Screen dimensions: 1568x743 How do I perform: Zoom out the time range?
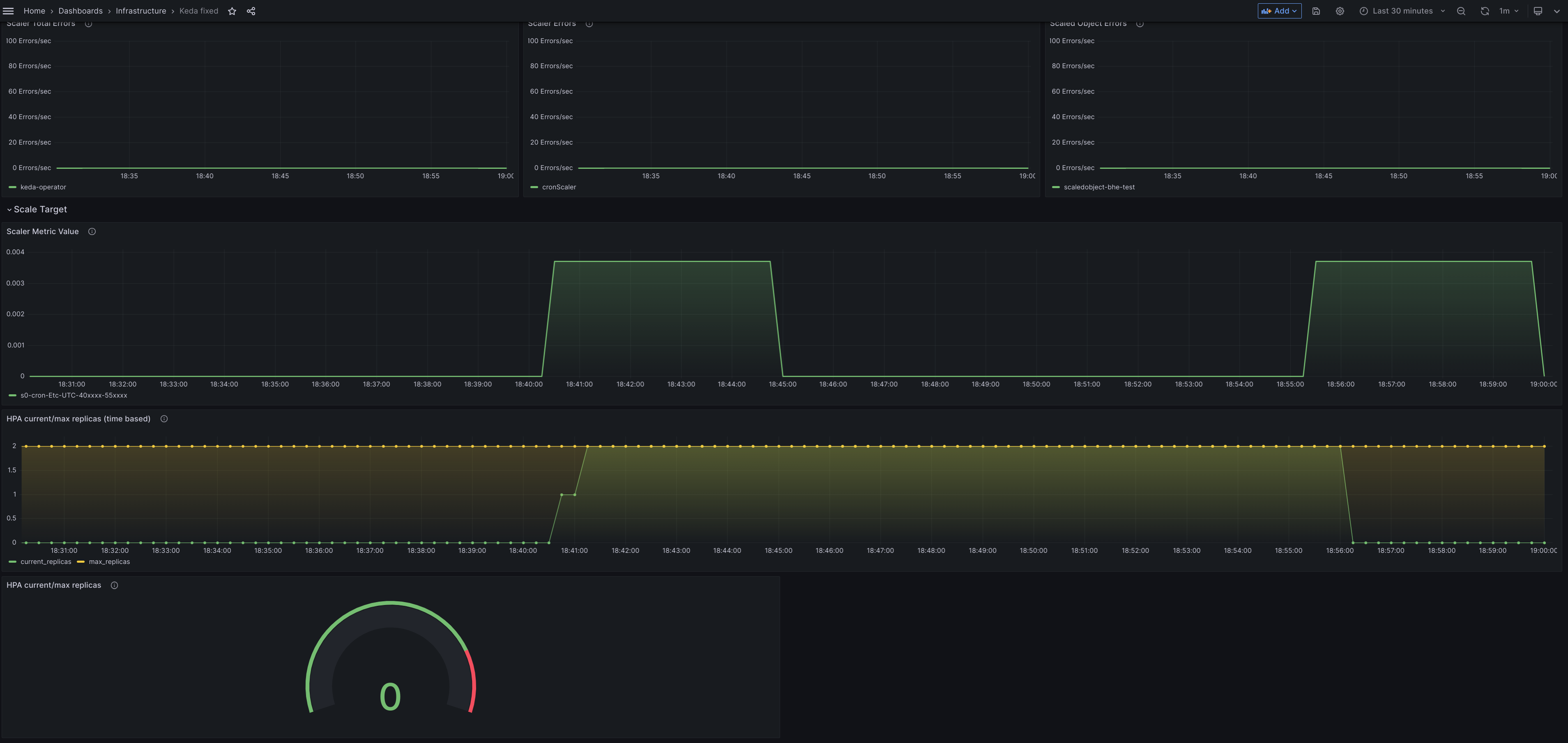[x=1462, y=10]
